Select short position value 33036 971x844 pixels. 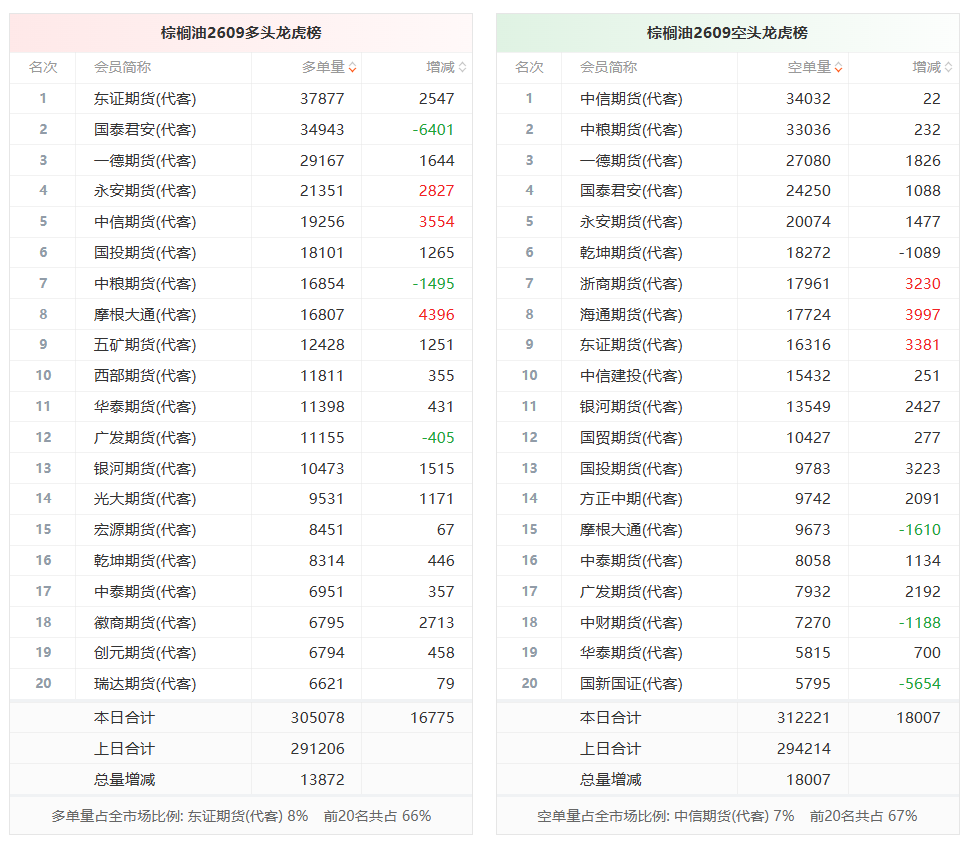click(x=808, y=130)
